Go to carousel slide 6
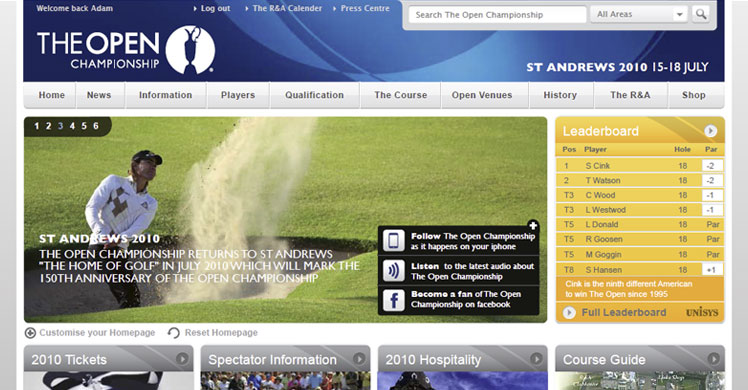748x390 pixels. coord(96,126)
